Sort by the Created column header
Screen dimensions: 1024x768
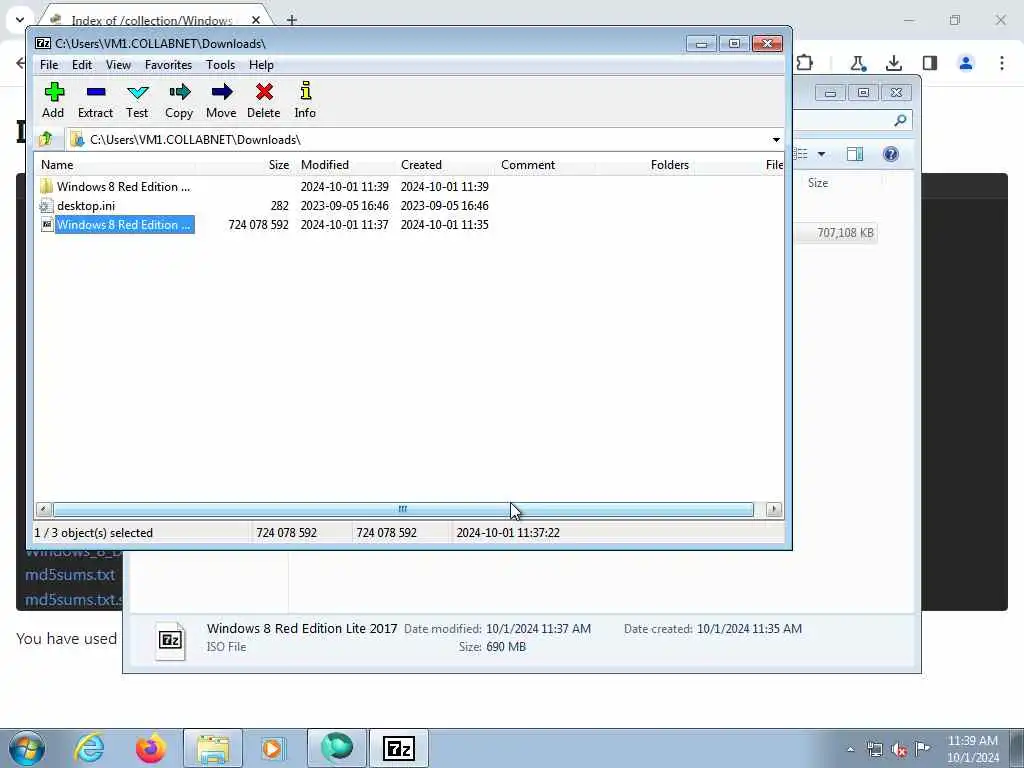pyautogui.click(x=445, y=165)
